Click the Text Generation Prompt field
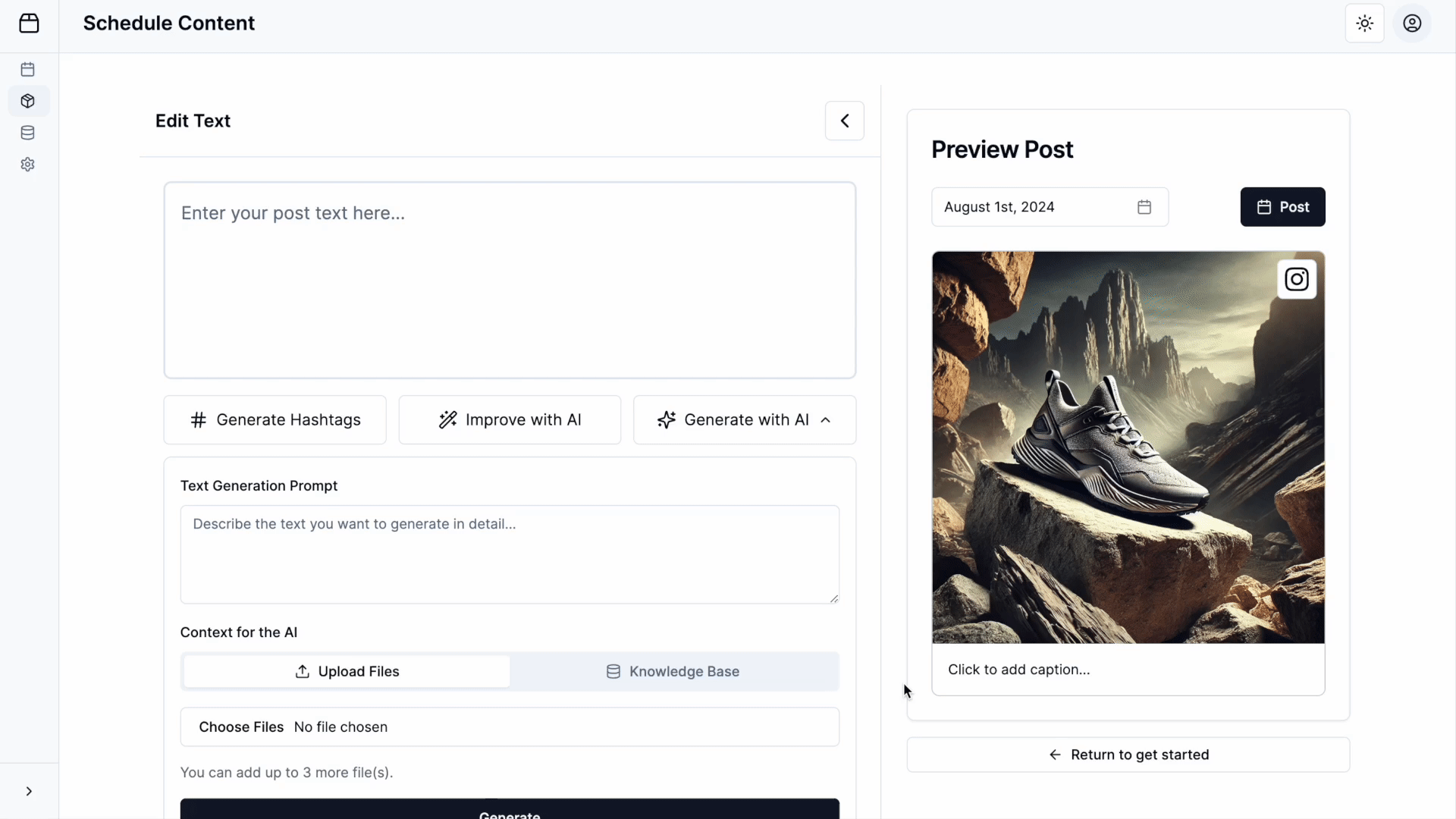Viewport: 1456px width, 819px height. click(509, 554)
